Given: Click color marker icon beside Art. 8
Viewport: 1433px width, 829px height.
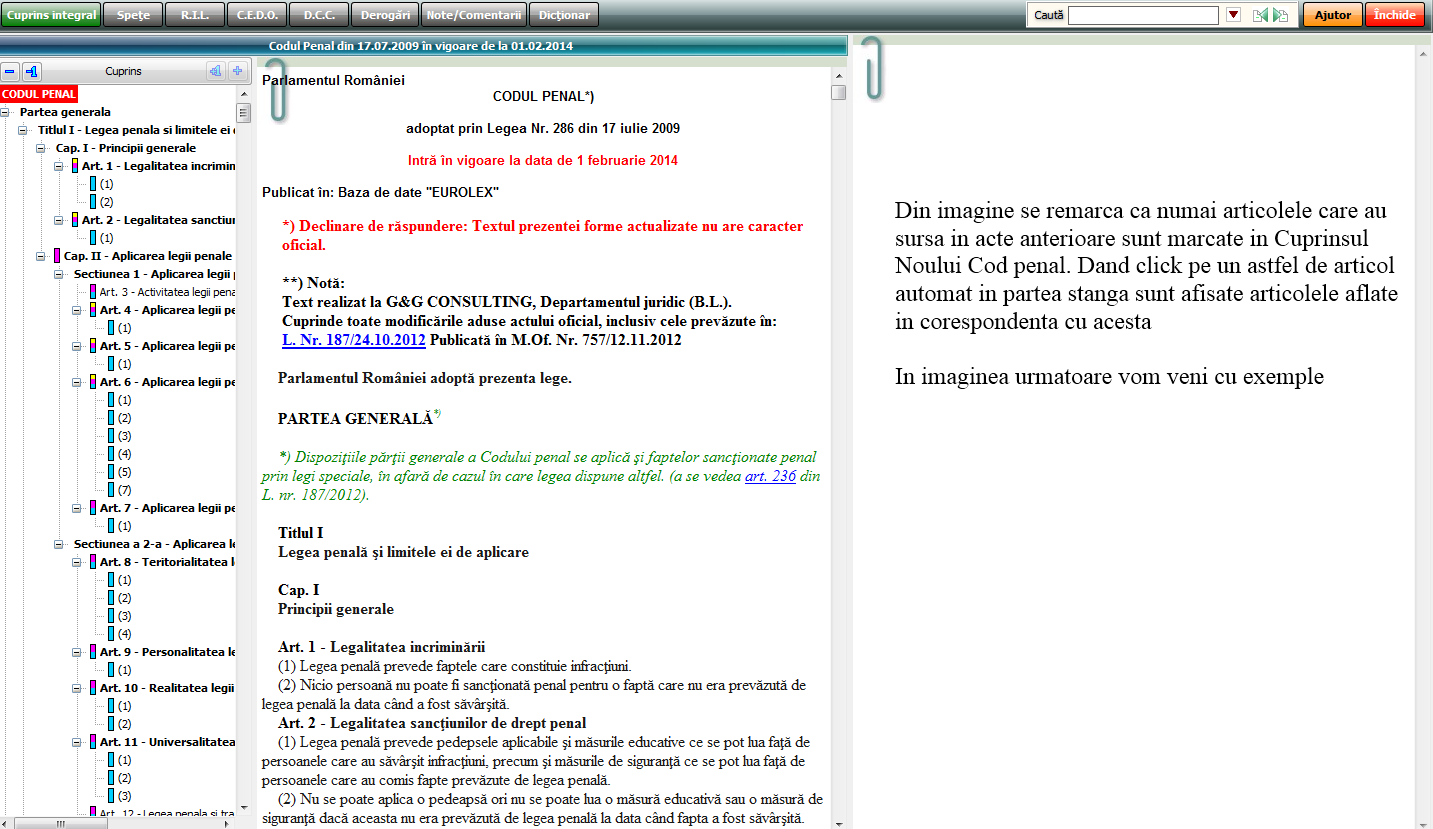Looking at the screenshot, I should pos(93,562).
